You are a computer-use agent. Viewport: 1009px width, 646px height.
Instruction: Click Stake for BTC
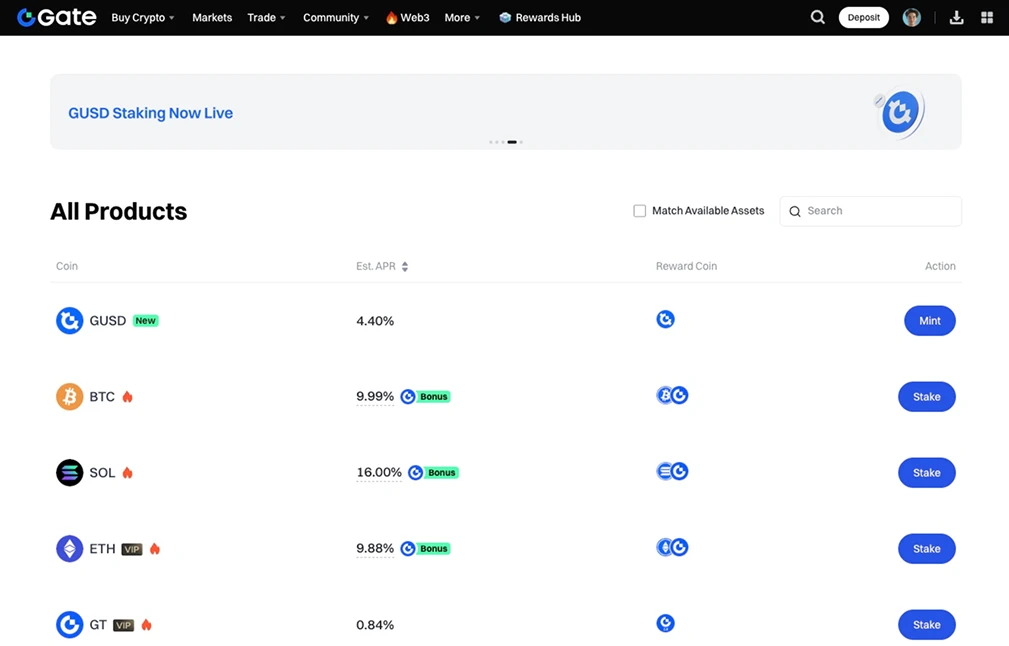[x=927, y=396]
